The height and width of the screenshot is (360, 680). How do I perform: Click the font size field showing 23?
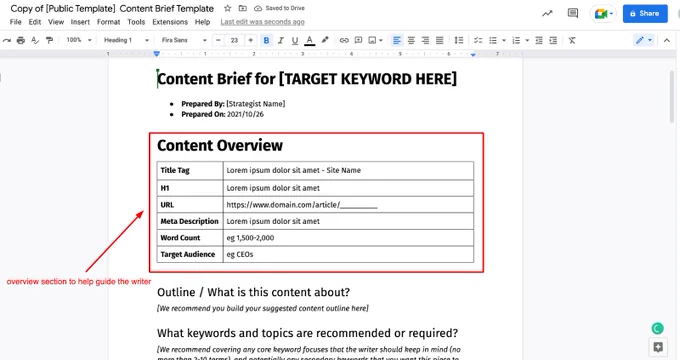pos(234,40)
